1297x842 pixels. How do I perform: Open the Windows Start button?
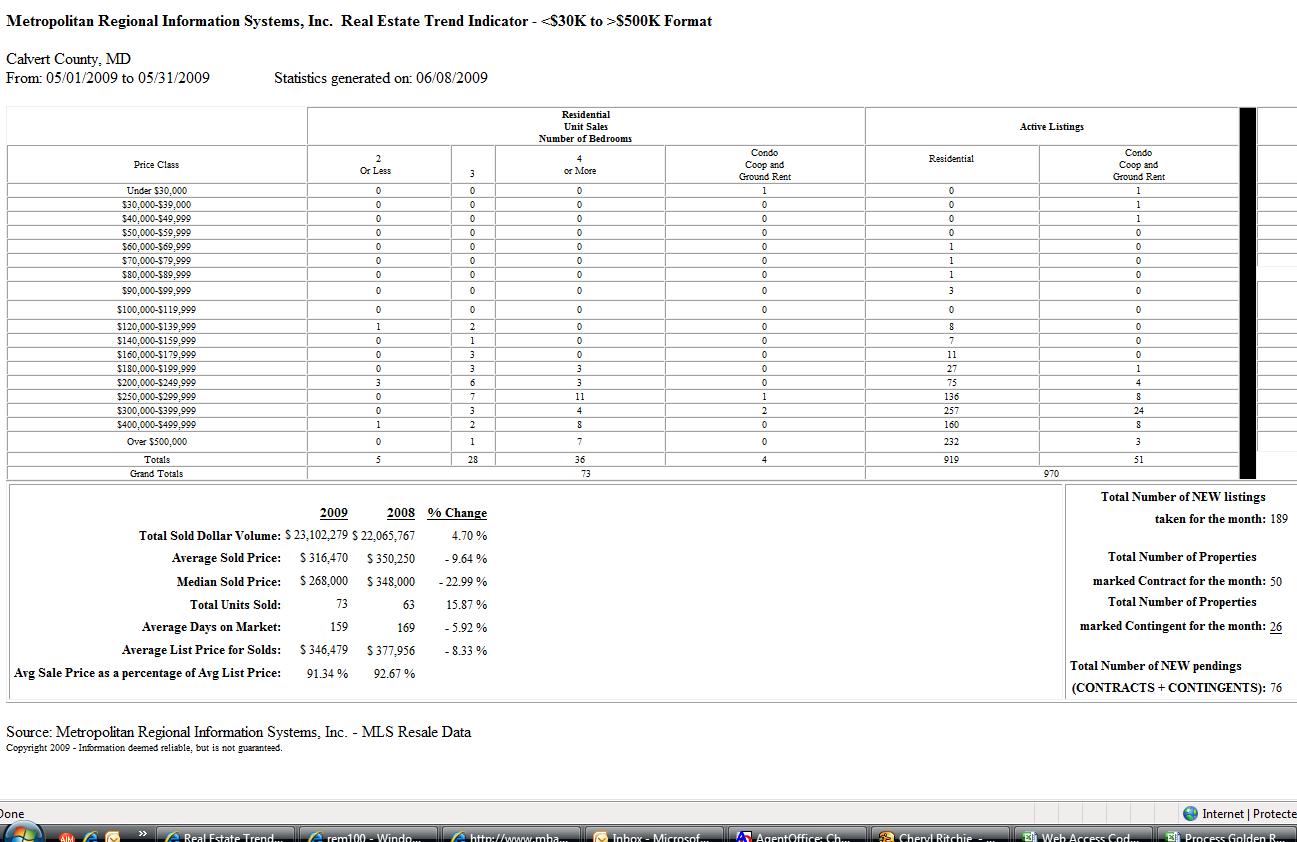(x=22, y=834)
